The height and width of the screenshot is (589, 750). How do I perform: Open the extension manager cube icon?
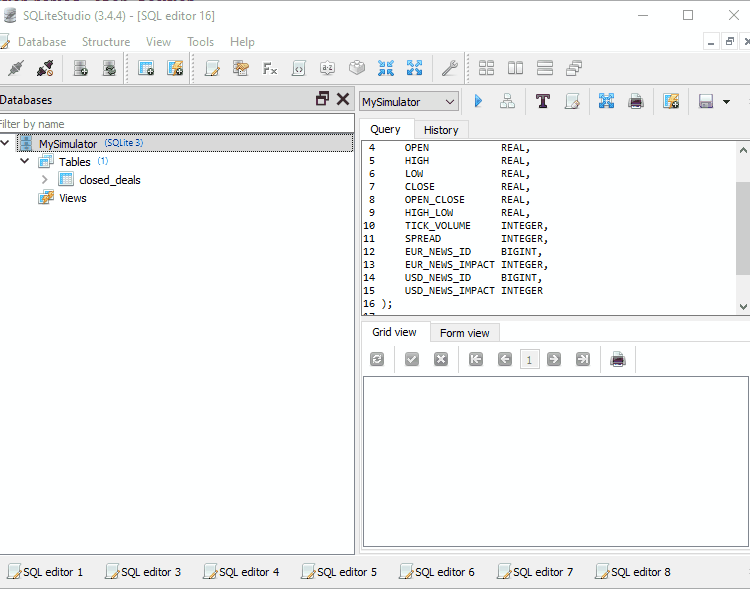[x=357, y=68]
